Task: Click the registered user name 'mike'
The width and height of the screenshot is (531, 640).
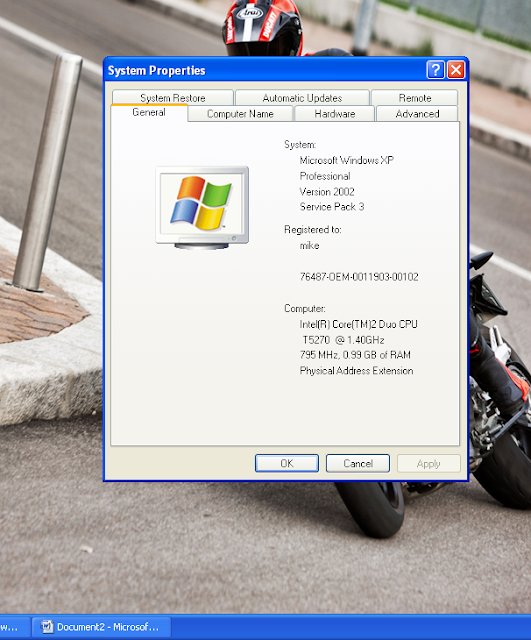Action: (309, 246)
